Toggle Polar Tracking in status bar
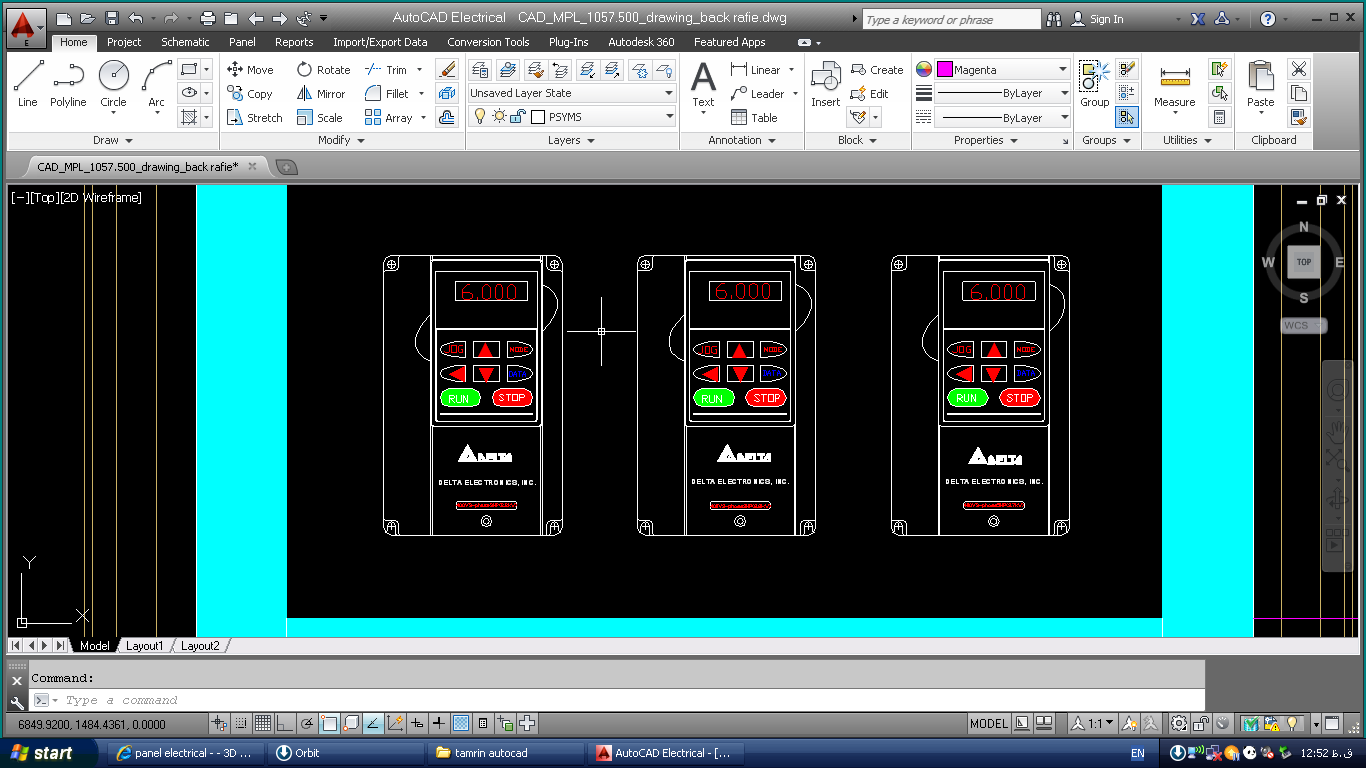This screenshot has height=768, width=1366. 307,723
